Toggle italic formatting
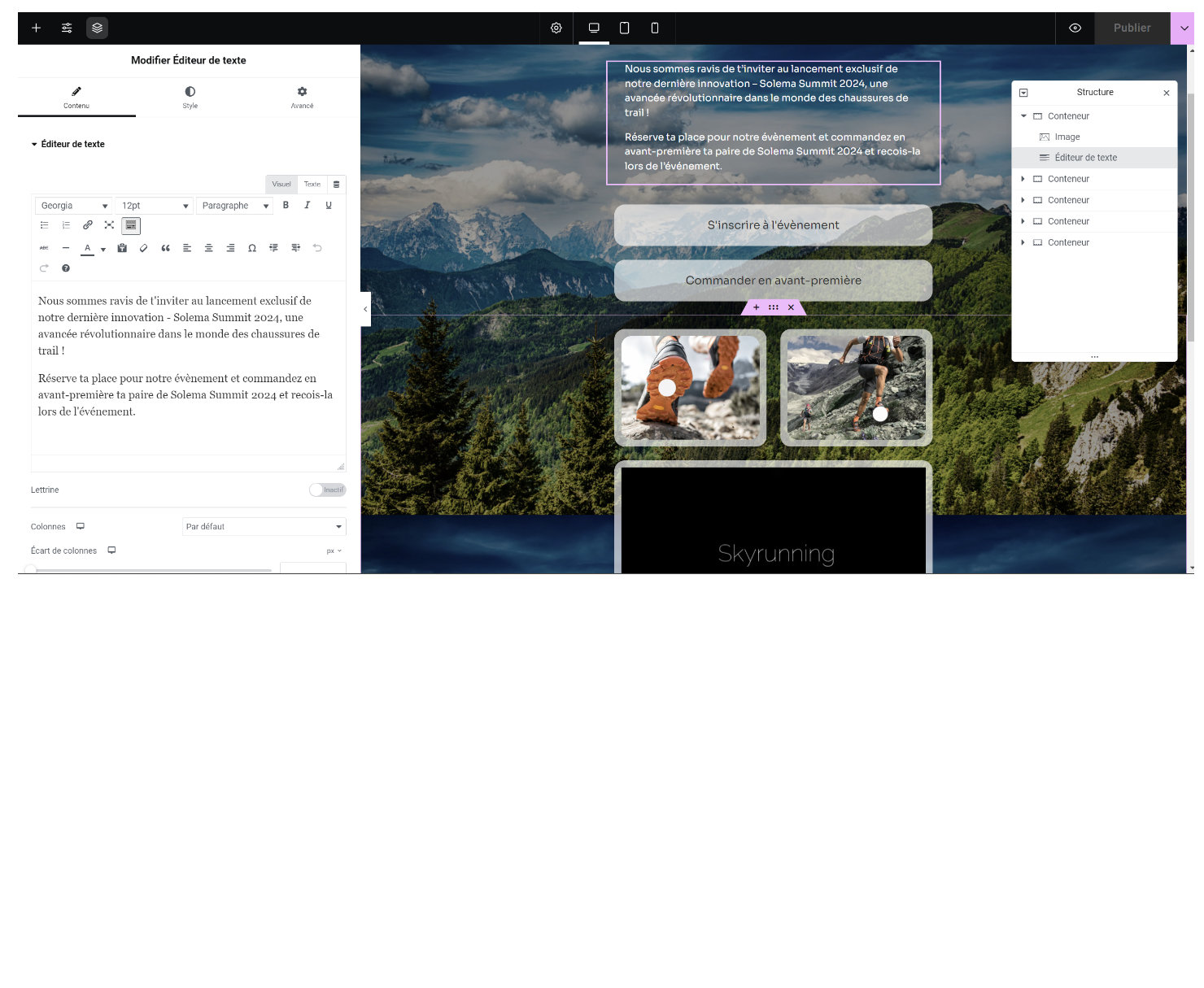1204x988 pixels. 307,205
